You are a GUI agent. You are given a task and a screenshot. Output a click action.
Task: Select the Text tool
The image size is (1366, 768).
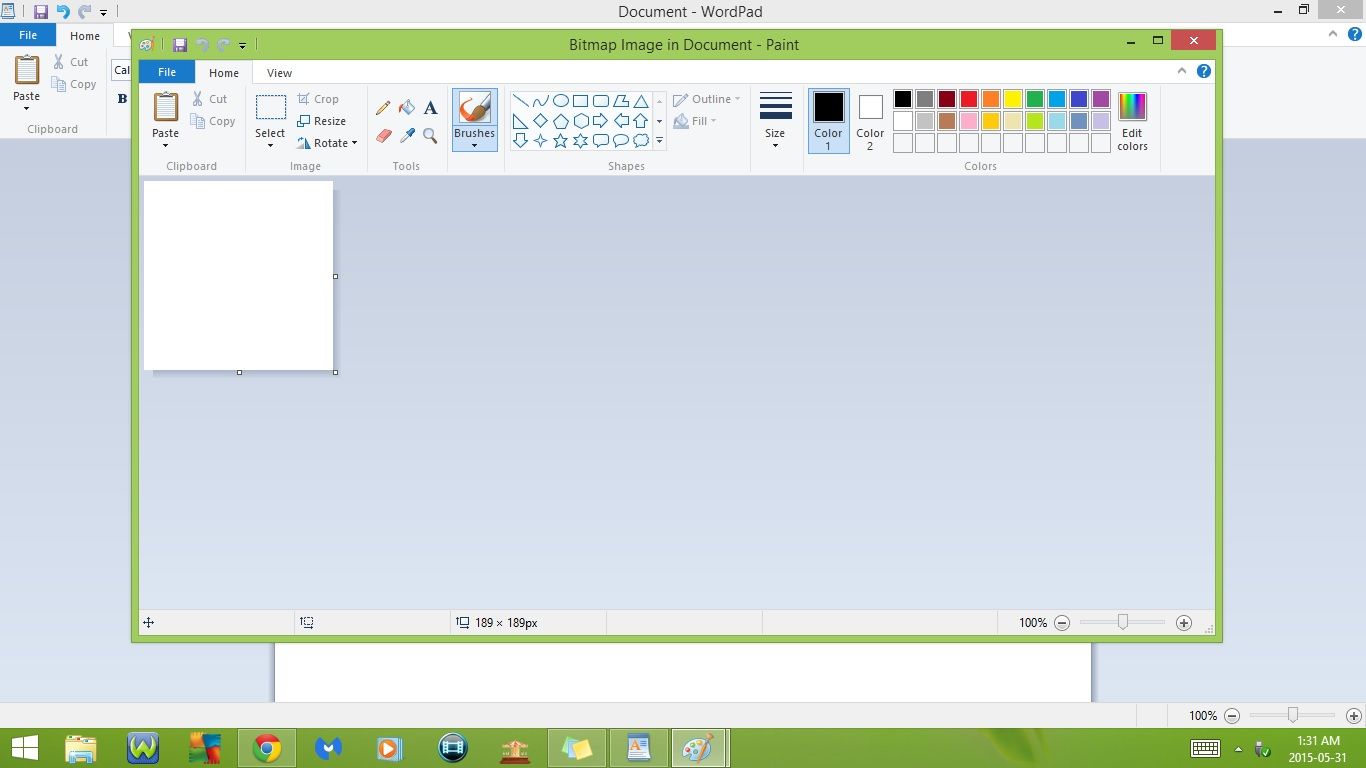pos(430,107)
